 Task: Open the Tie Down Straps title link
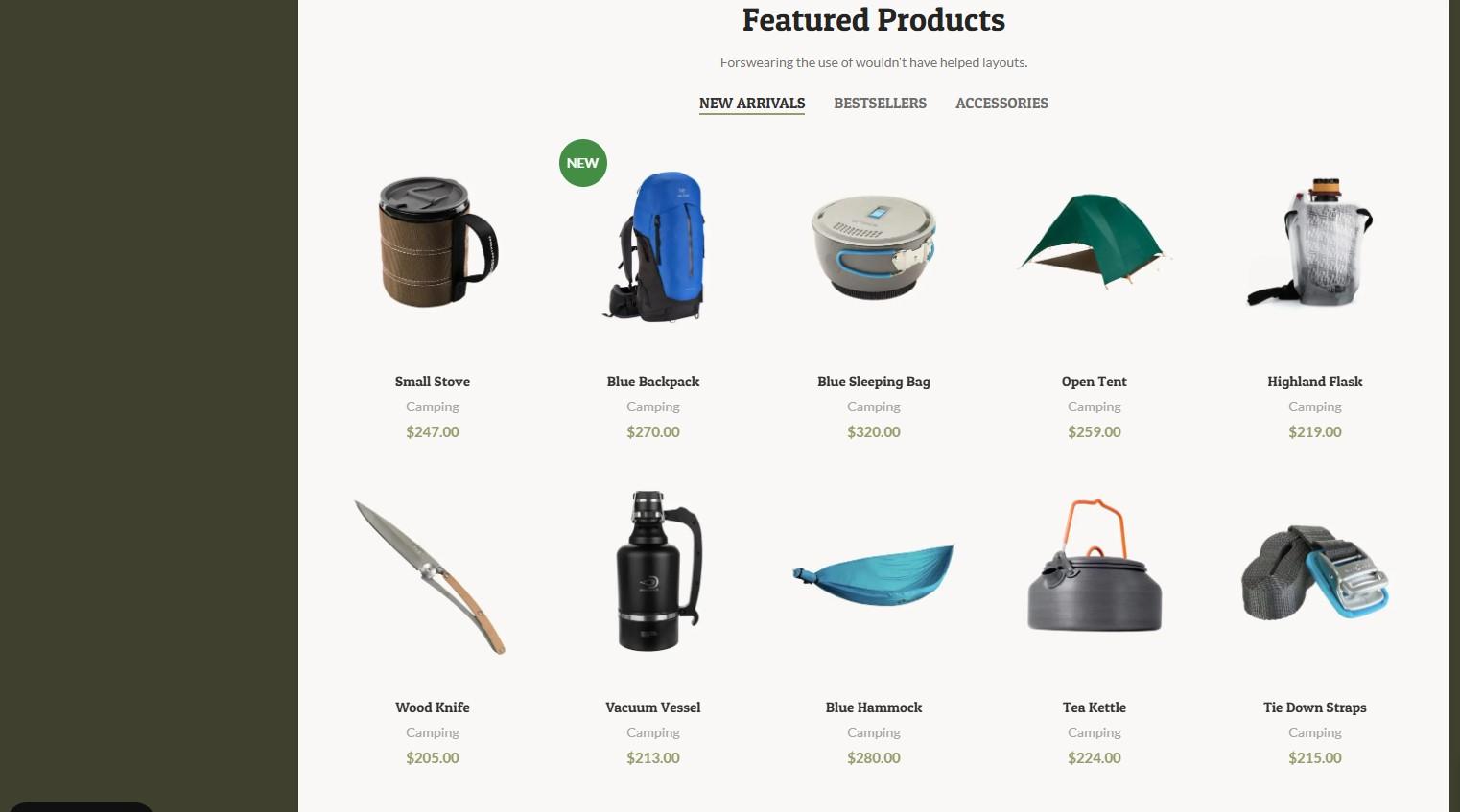pyautogui.click(x=1315, y=708)
